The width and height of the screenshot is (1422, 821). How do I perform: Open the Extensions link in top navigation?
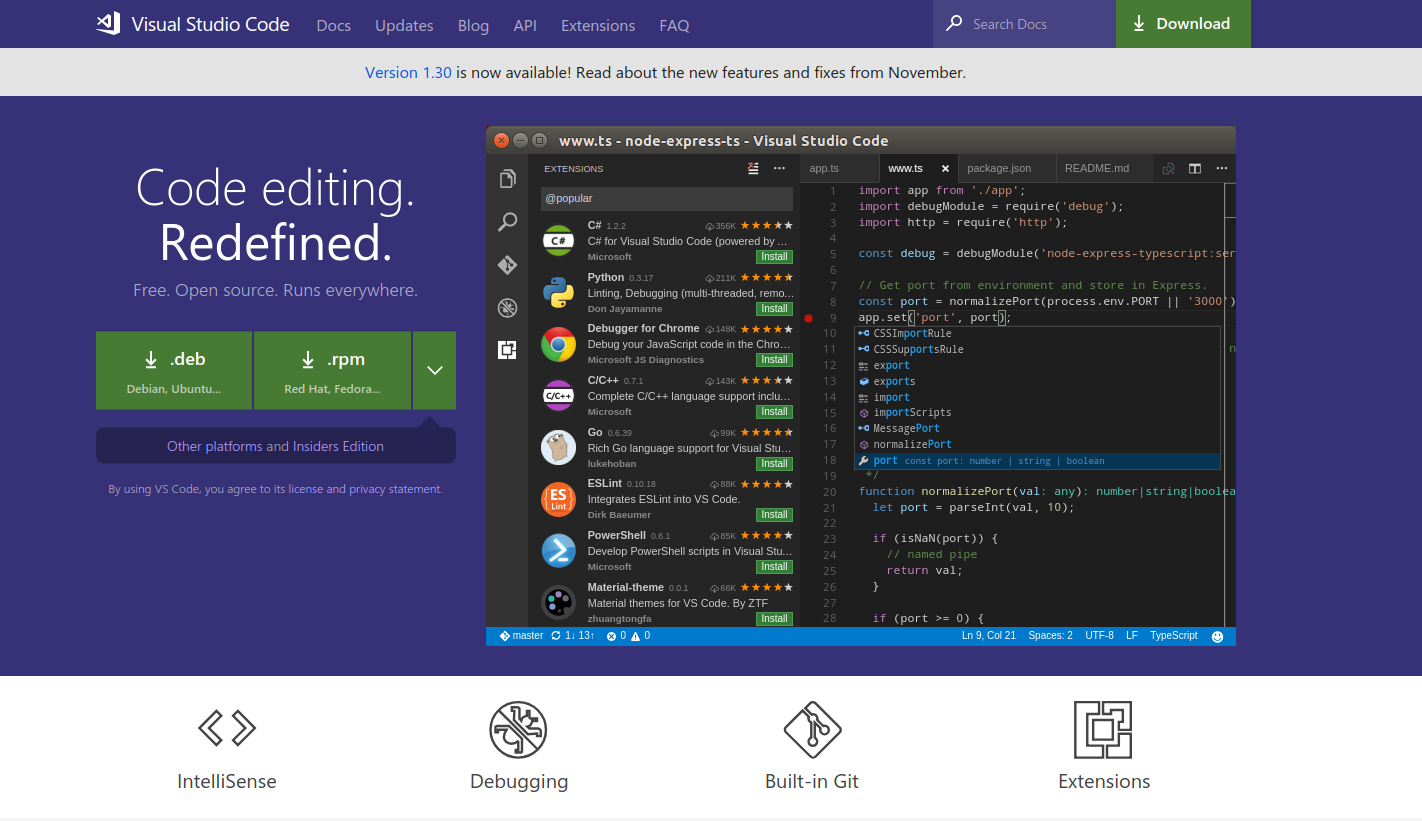click(598, 25)
